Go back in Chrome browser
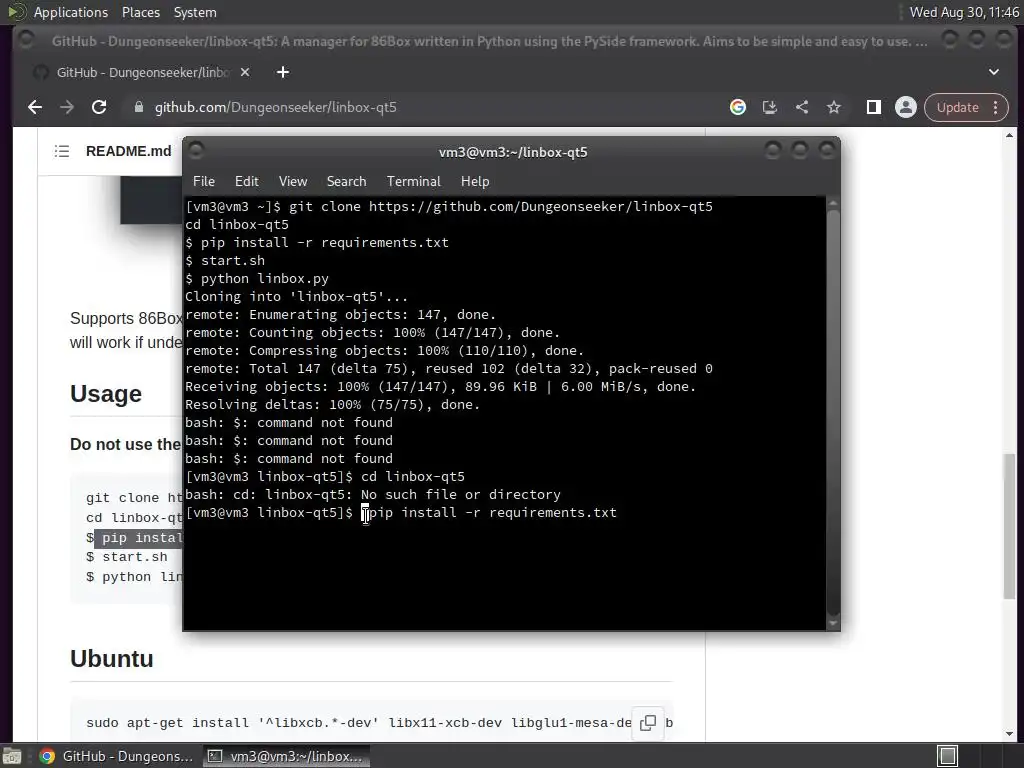1024x768 pixels. pyautogui.click(x=35, y=107)
